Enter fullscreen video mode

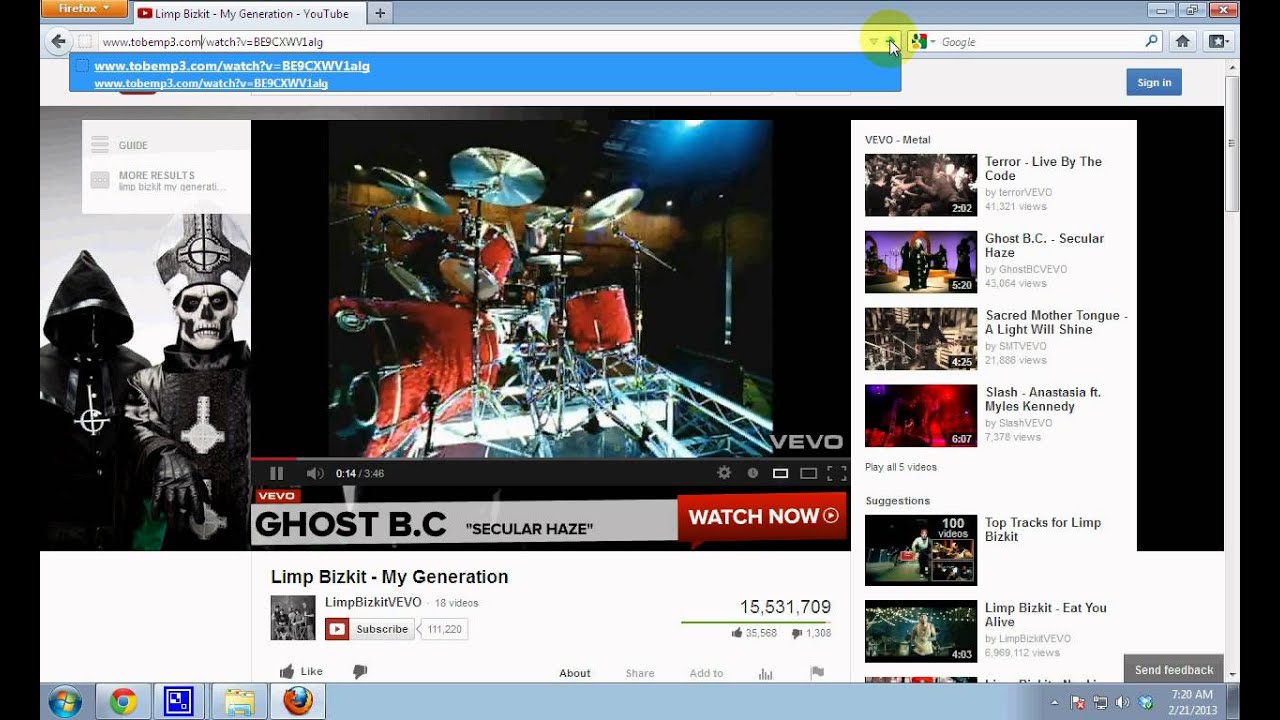[x=837, y=473]
